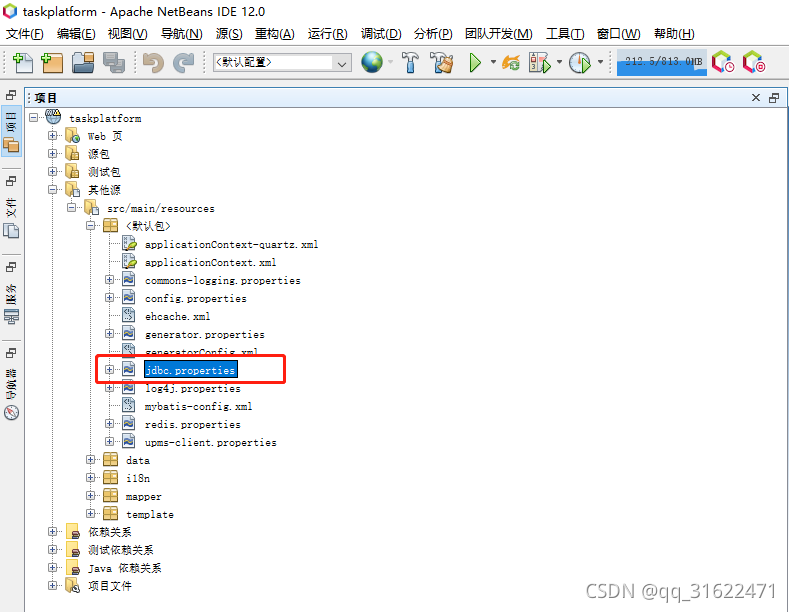Click the New File toolbar icon

click(x=23, y=63)
